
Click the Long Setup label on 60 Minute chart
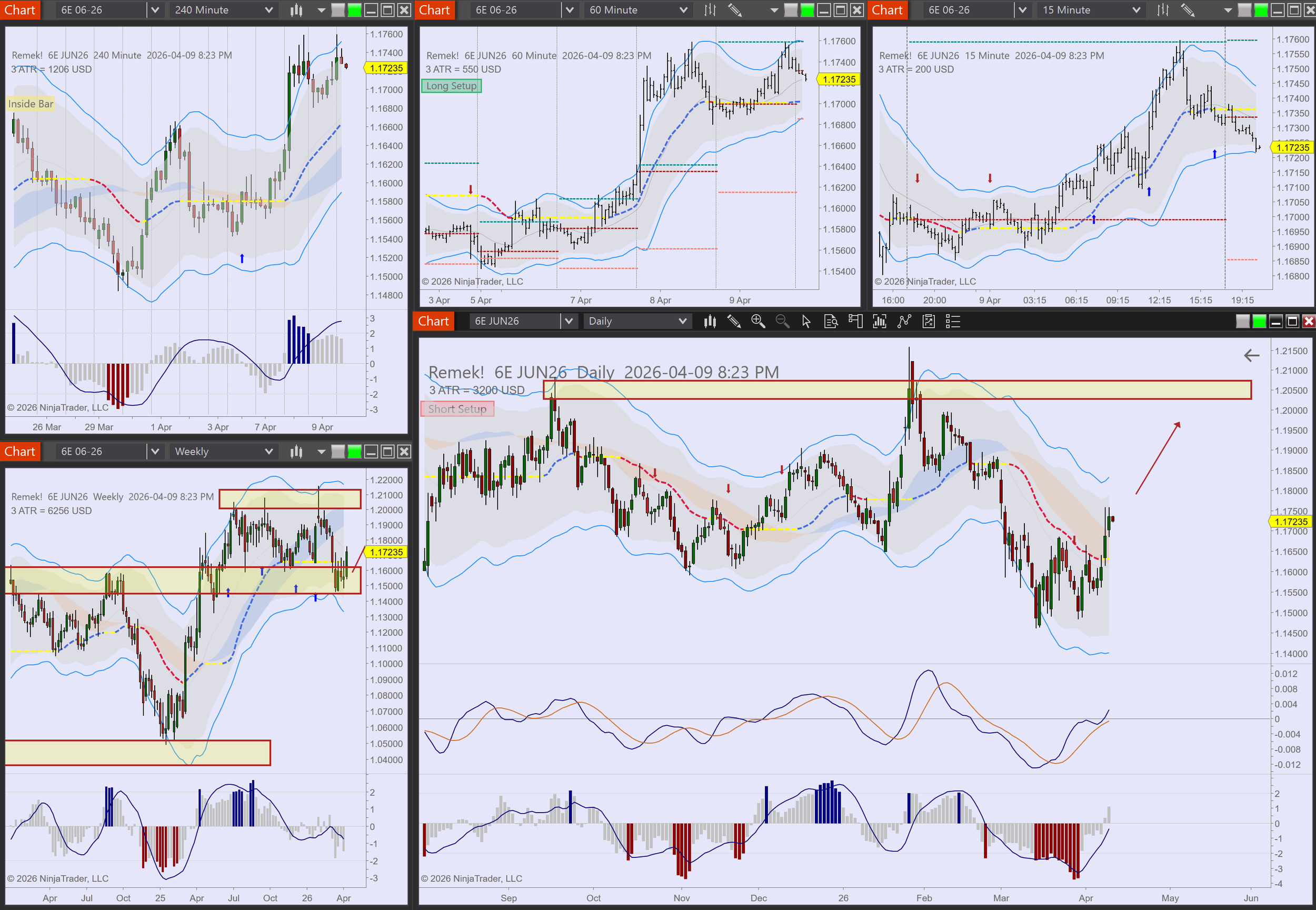click(451, 86)
